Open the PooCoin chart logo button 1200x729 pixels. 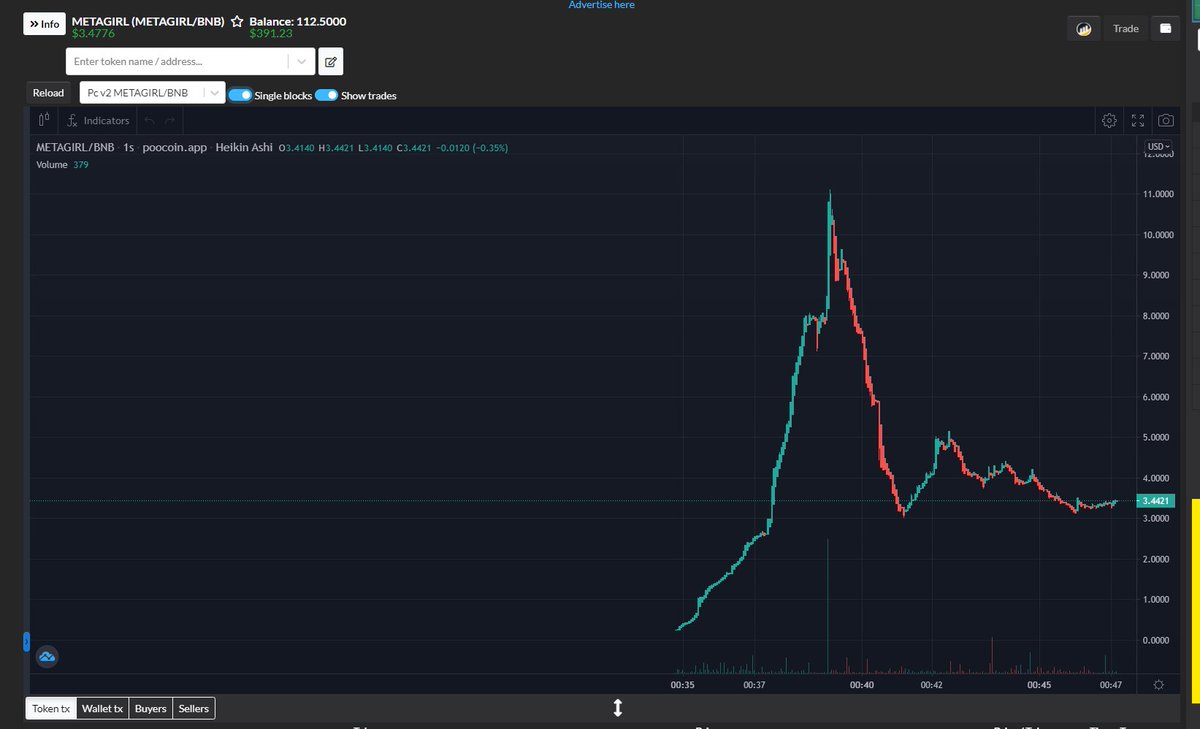click(x=1083, y=29)
